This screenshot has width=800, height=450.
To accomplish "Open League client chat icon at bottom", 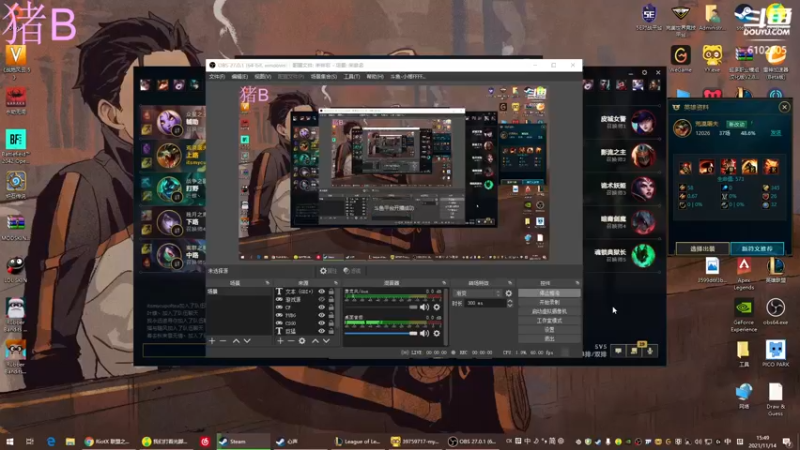I will point(618,351).
